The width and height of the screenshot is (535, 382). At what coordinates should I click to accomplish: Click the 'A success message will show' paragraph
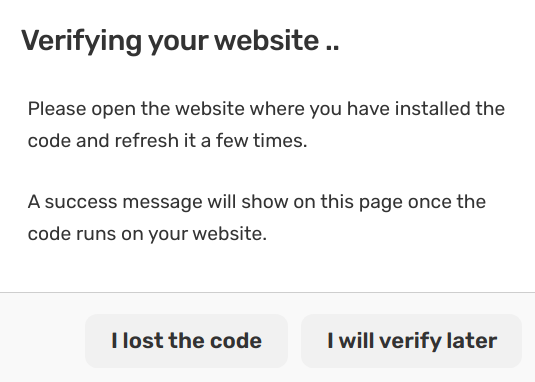[x=257, y=218]
